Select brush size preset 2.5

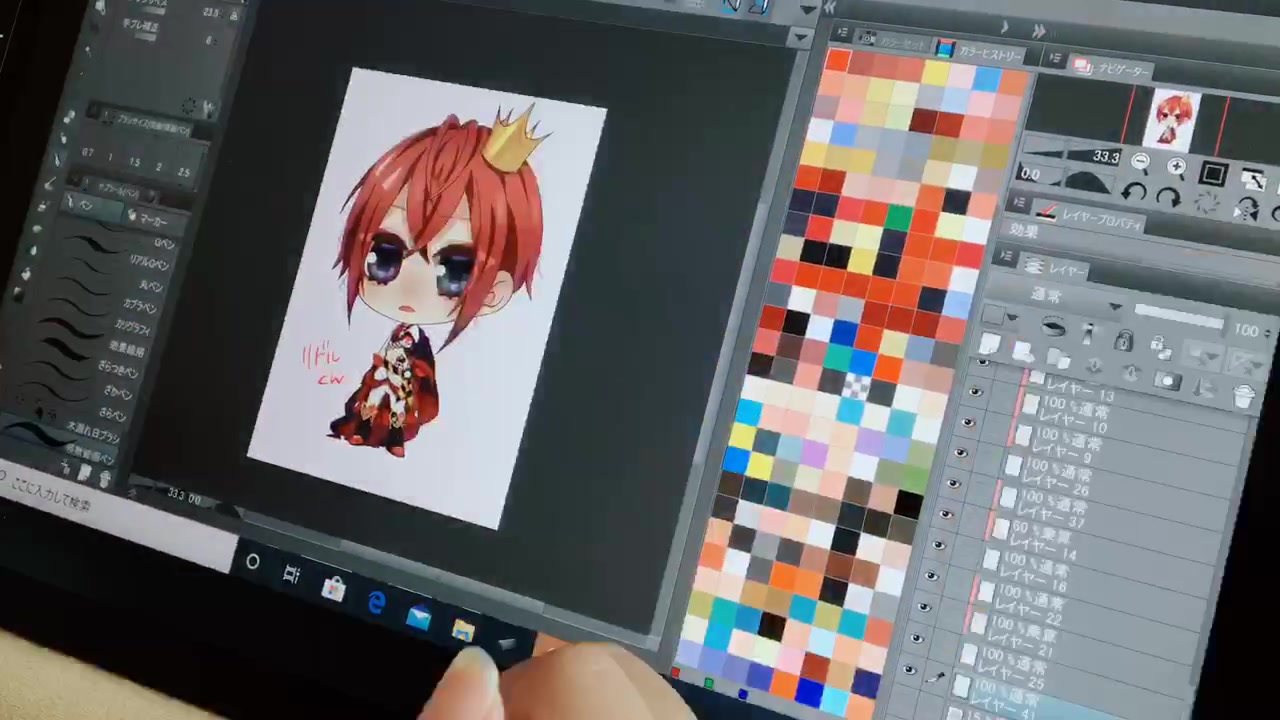182,172
